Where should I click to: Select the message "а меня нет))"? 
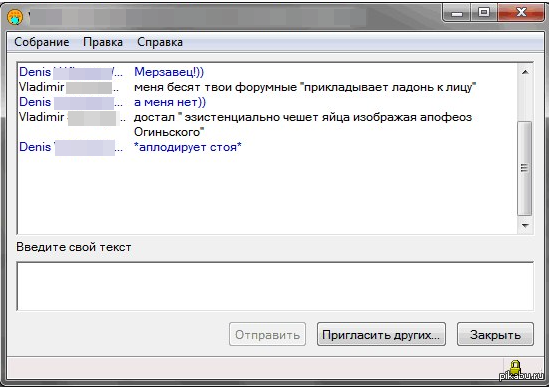(x=170, y=102)
